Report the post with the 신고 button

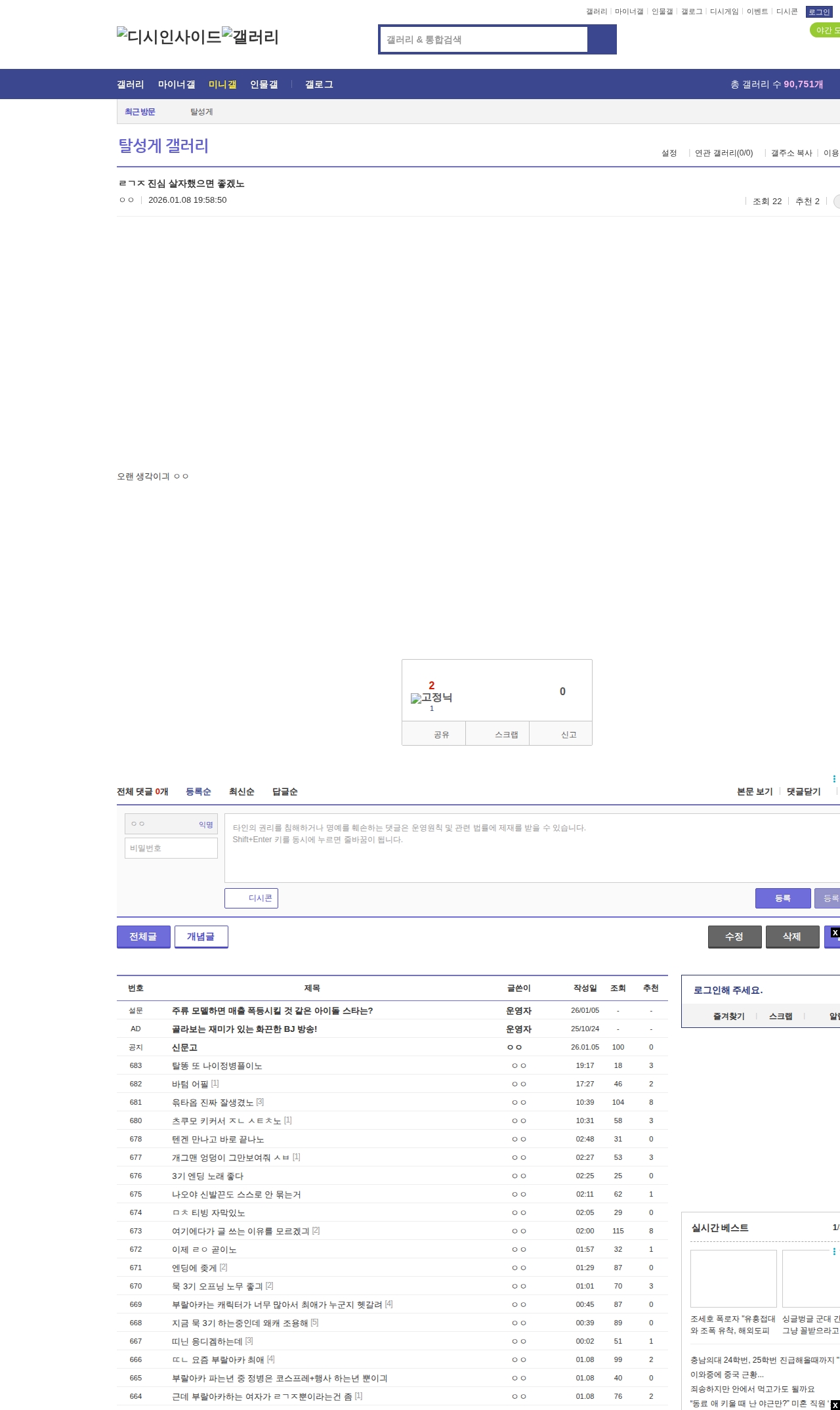(x=568, y=735)
